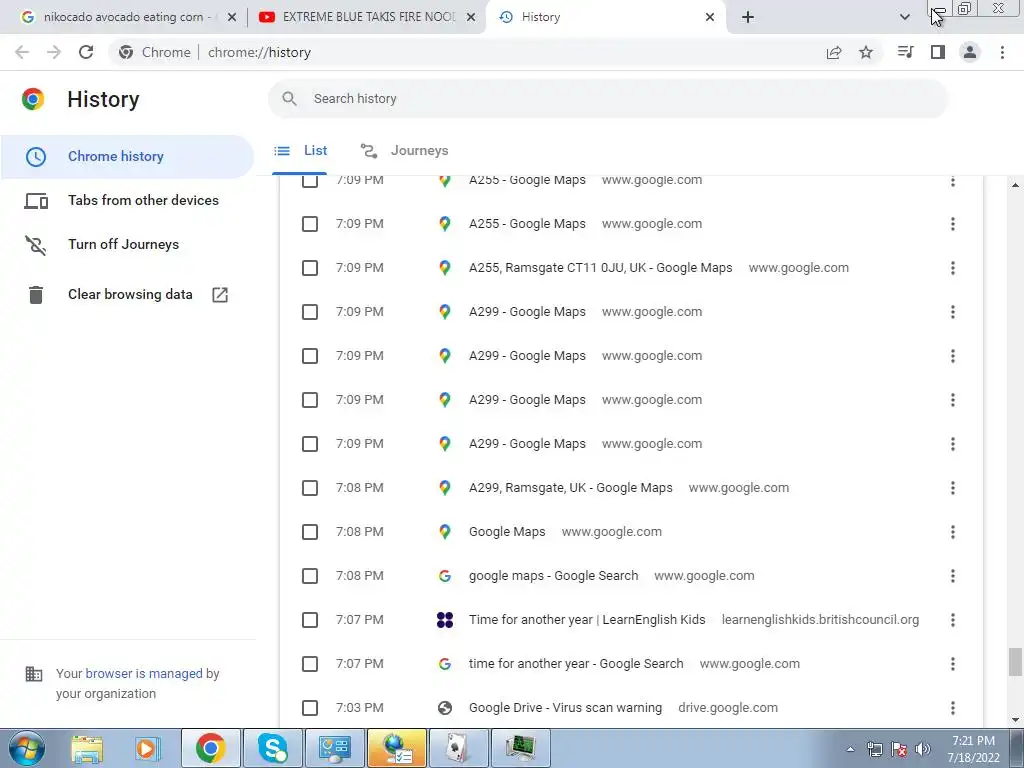The height and width of the screenshot is (768, 1024).
Task: Switch to EXTREME BLUE TAKIS YouTube tab
Action: pyautogui.click(x=368, y=17)
